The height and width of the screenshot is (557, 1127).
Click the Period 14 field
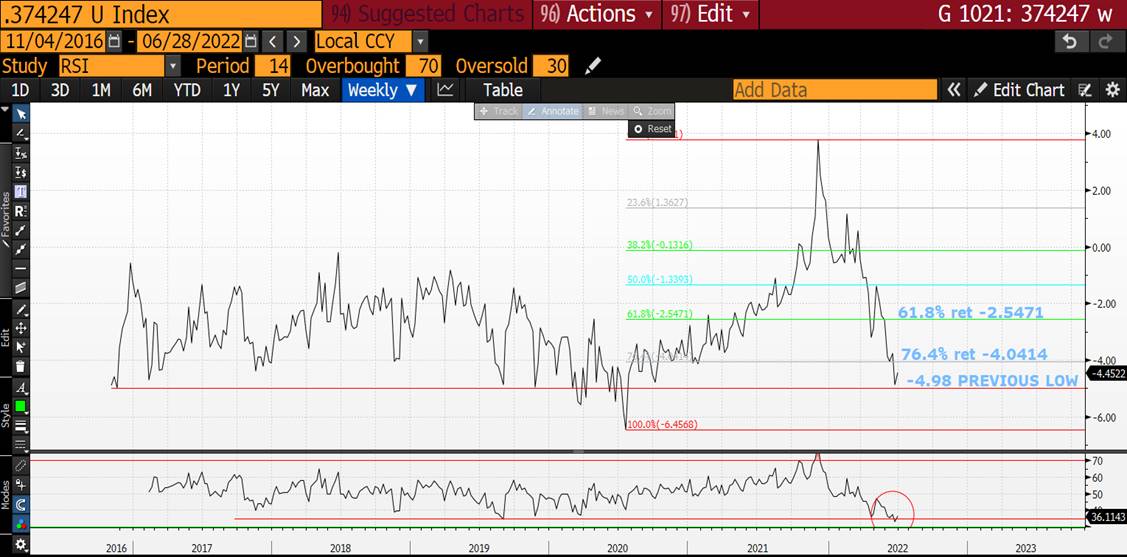[x=272, y=66]
